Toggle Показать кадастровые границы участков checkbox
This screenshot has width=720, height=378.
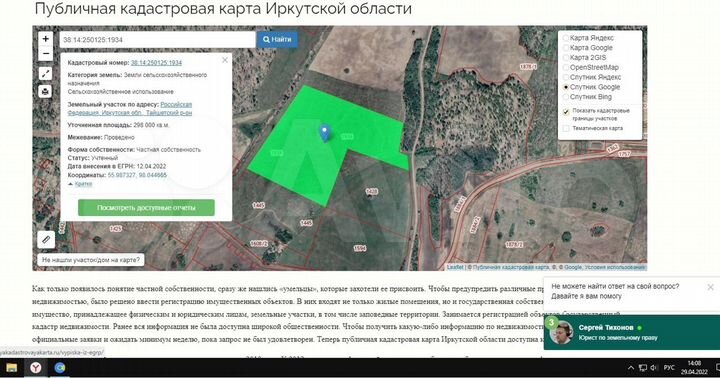point(566,111)
